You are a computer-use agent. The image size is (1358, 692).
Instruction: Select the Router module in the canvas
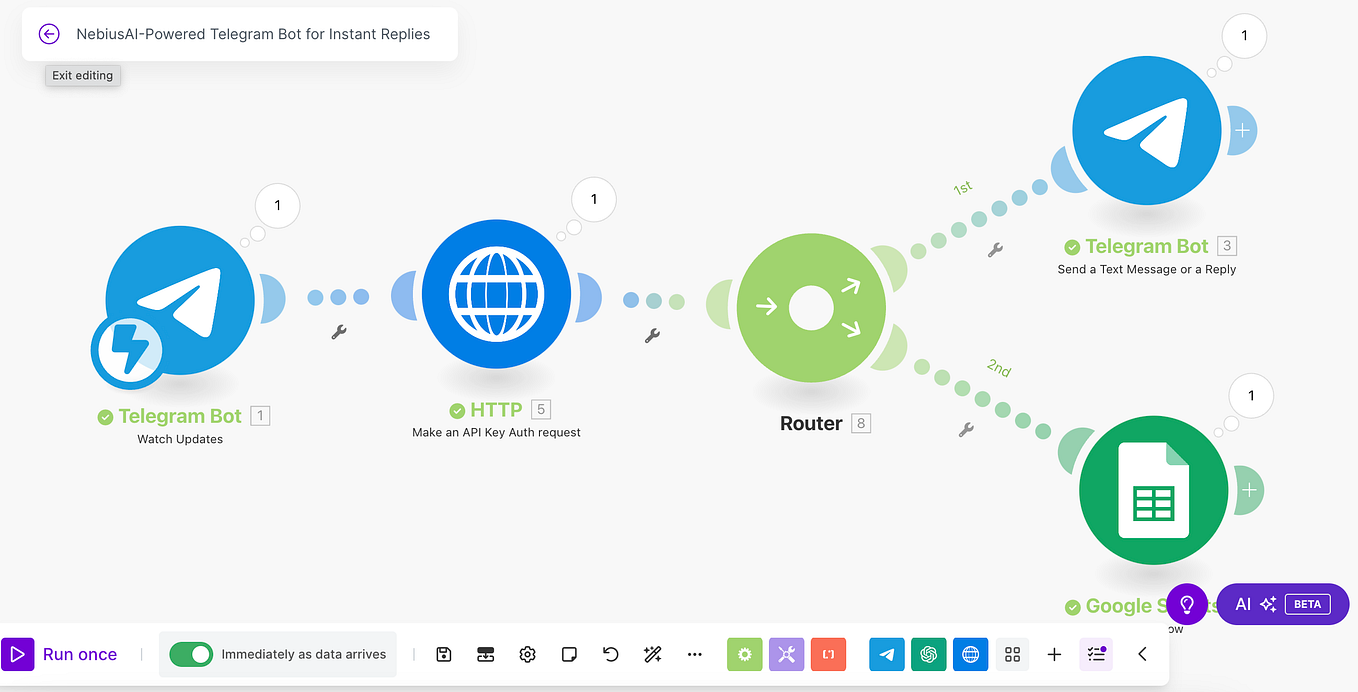pos(811,307)
